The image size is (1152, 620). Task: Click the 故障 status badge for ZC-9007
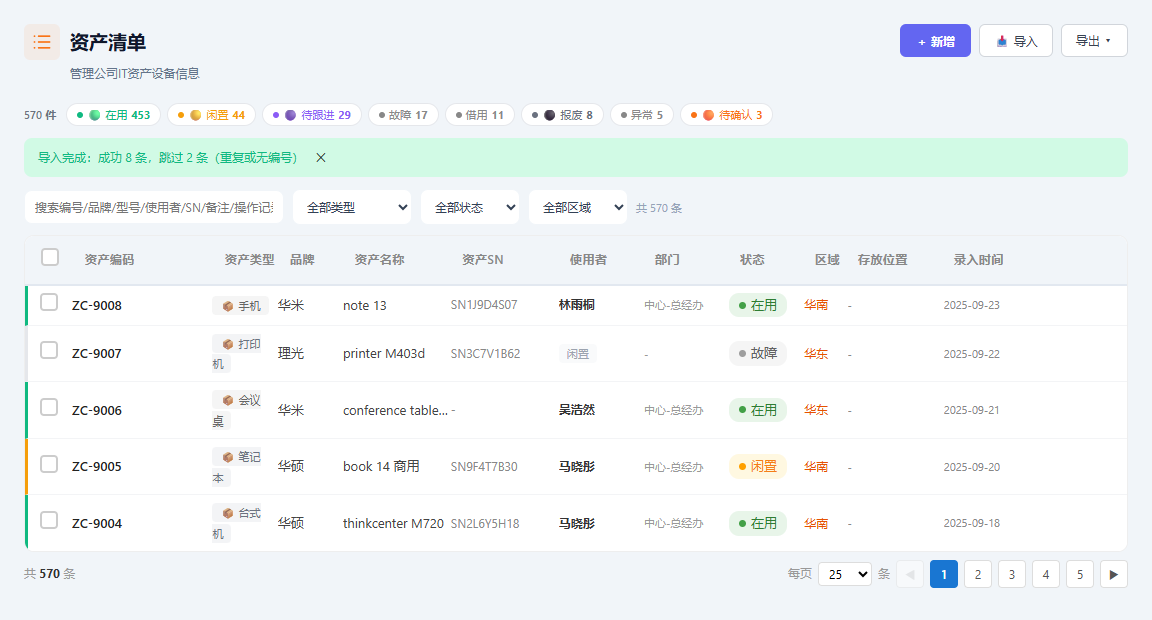(x=757, y=353)
